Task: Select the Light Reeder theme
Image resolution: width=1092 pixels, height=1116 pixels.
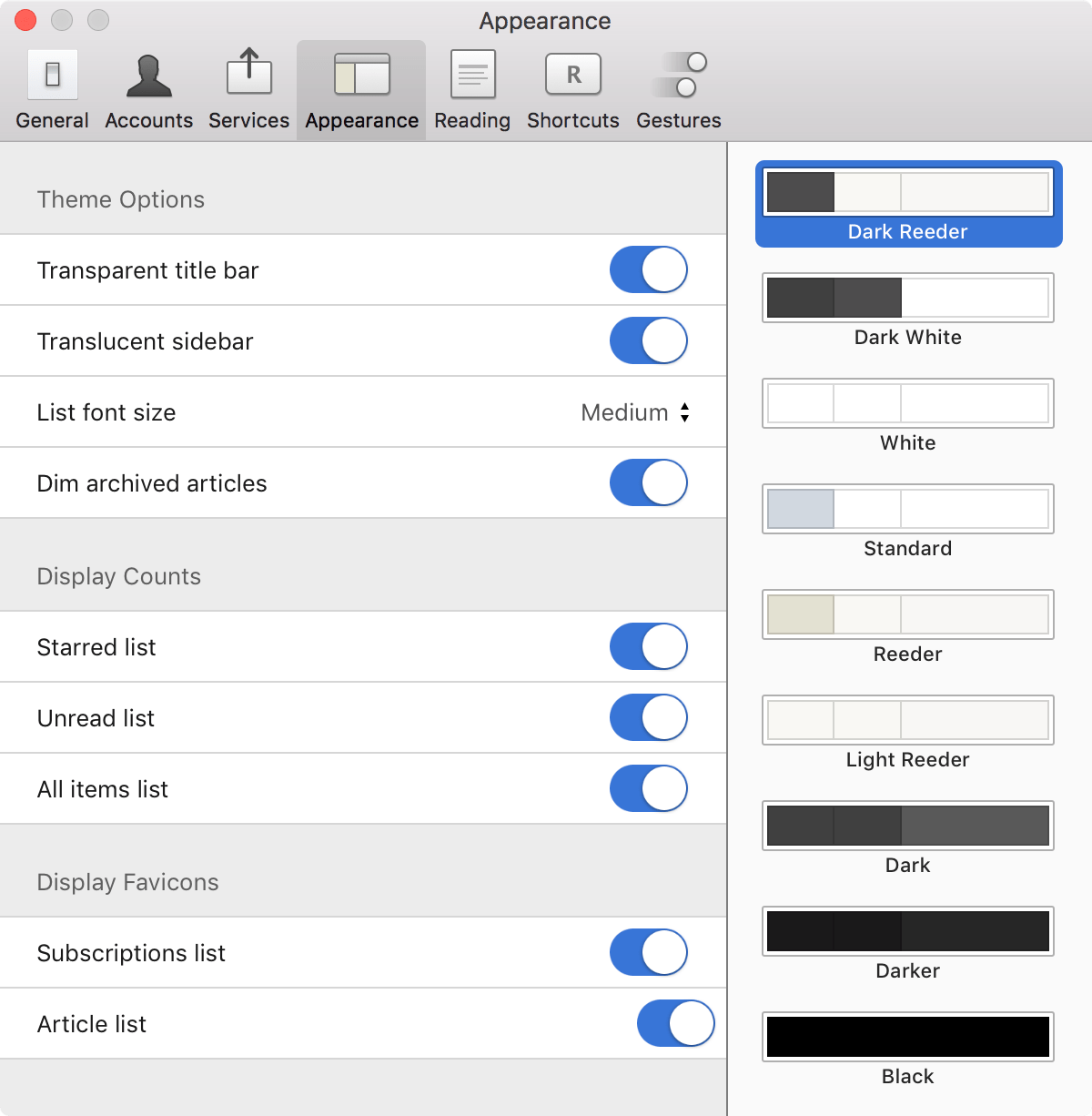Action: point(907,721)
